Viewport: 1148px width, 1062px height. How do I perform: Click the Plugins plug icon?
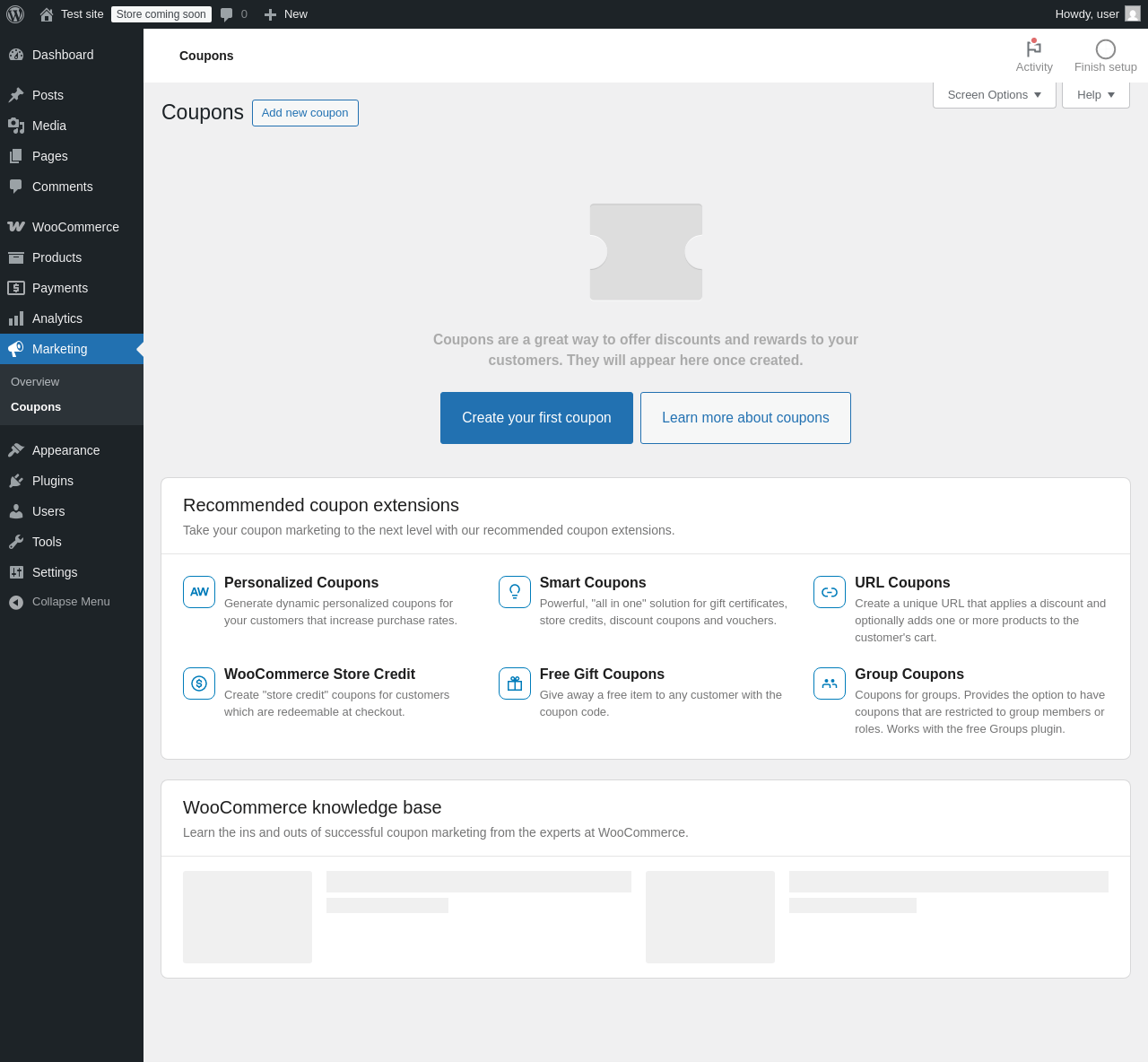16,481
